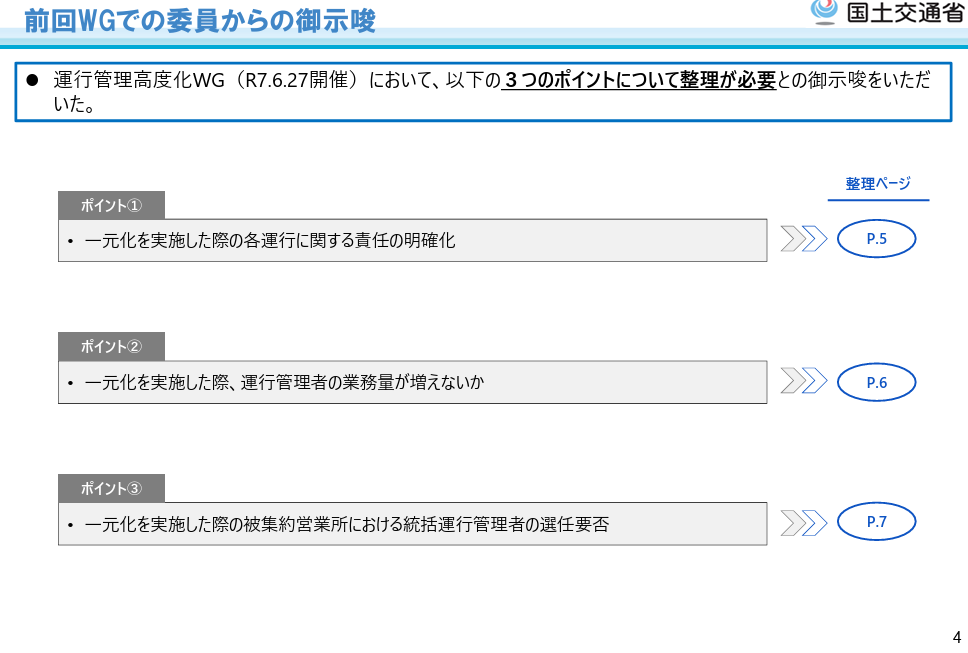This screenshot has height=653, width=968.
Task: Select the ポイント① label tab
Action: pyautogui.click(x=111, y=205)
